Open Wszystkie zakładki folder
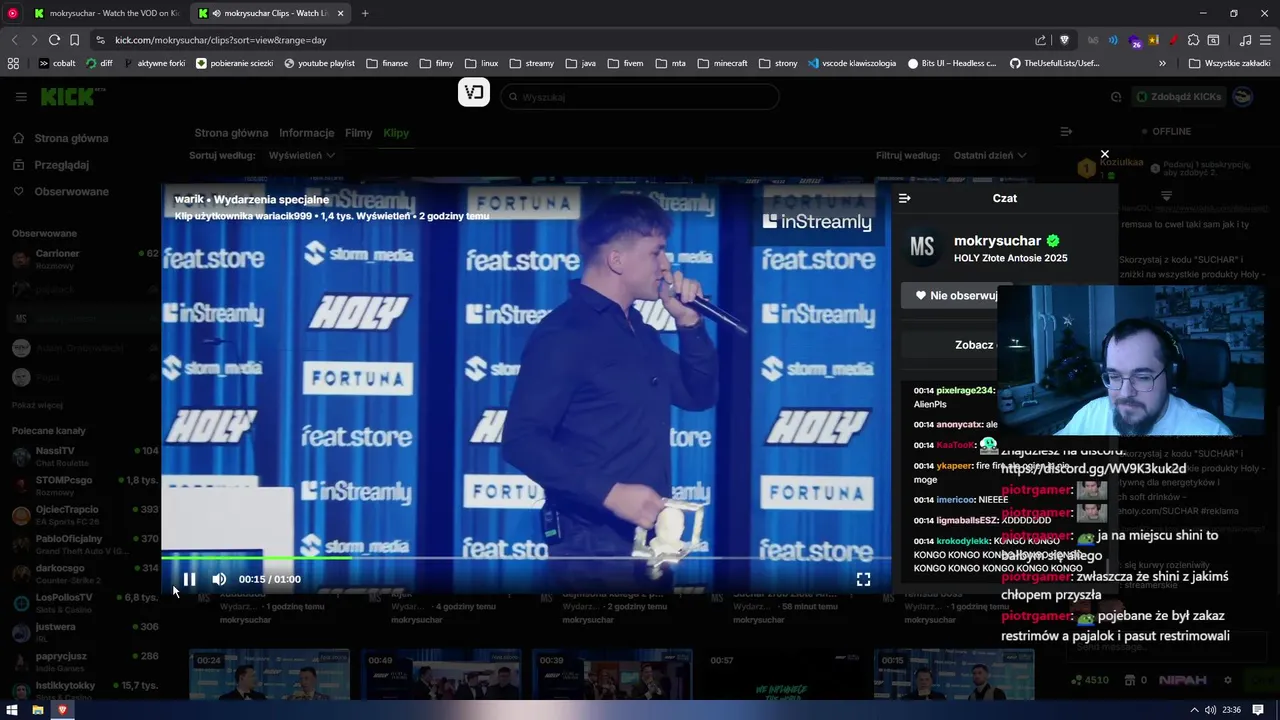The height and width of the screenshot is (720, 1280). click(1230, 63)
